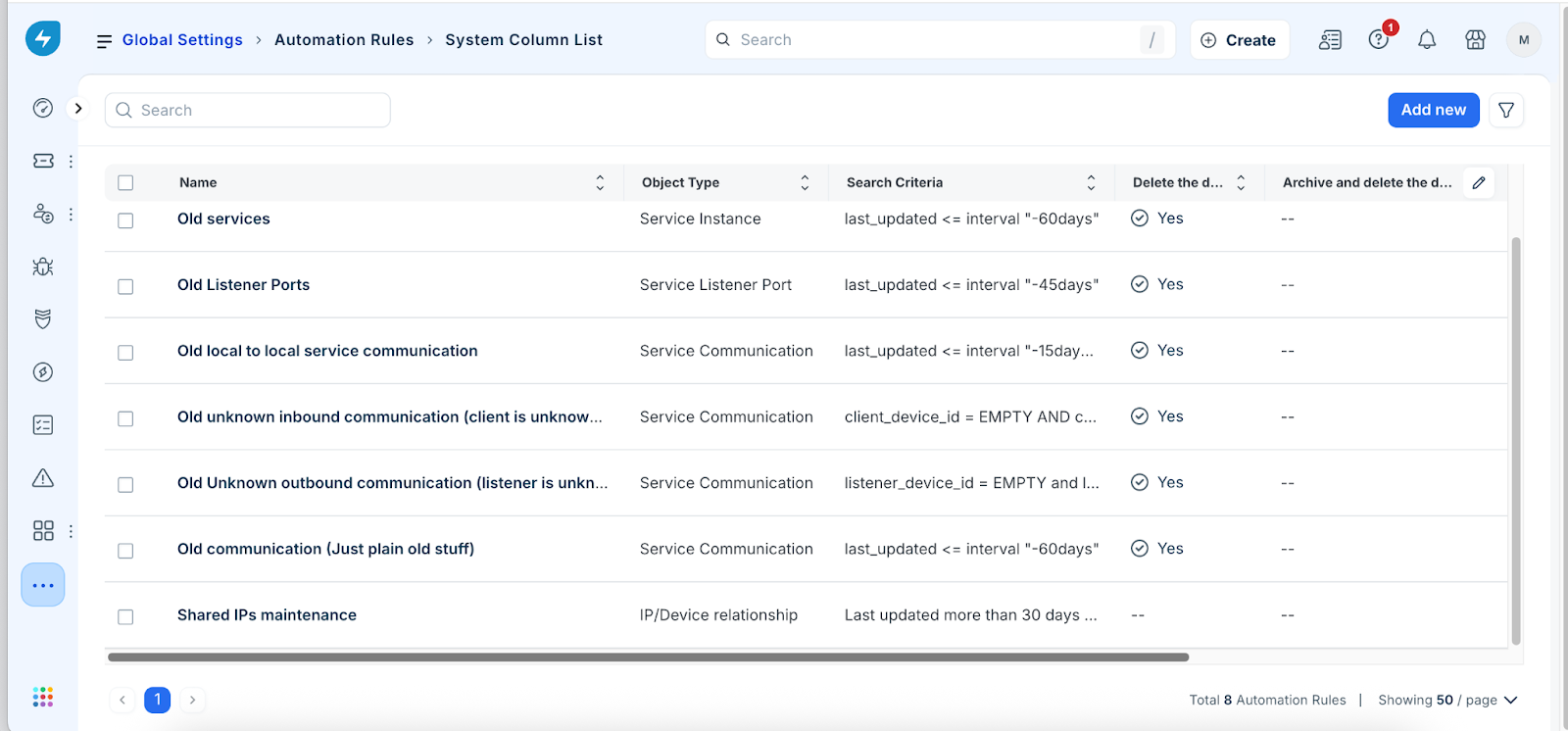Open the contacts card icon in header
The width and height of the screenshot is (1568, 731).
pyautogui.click(x=1330, y=40)
